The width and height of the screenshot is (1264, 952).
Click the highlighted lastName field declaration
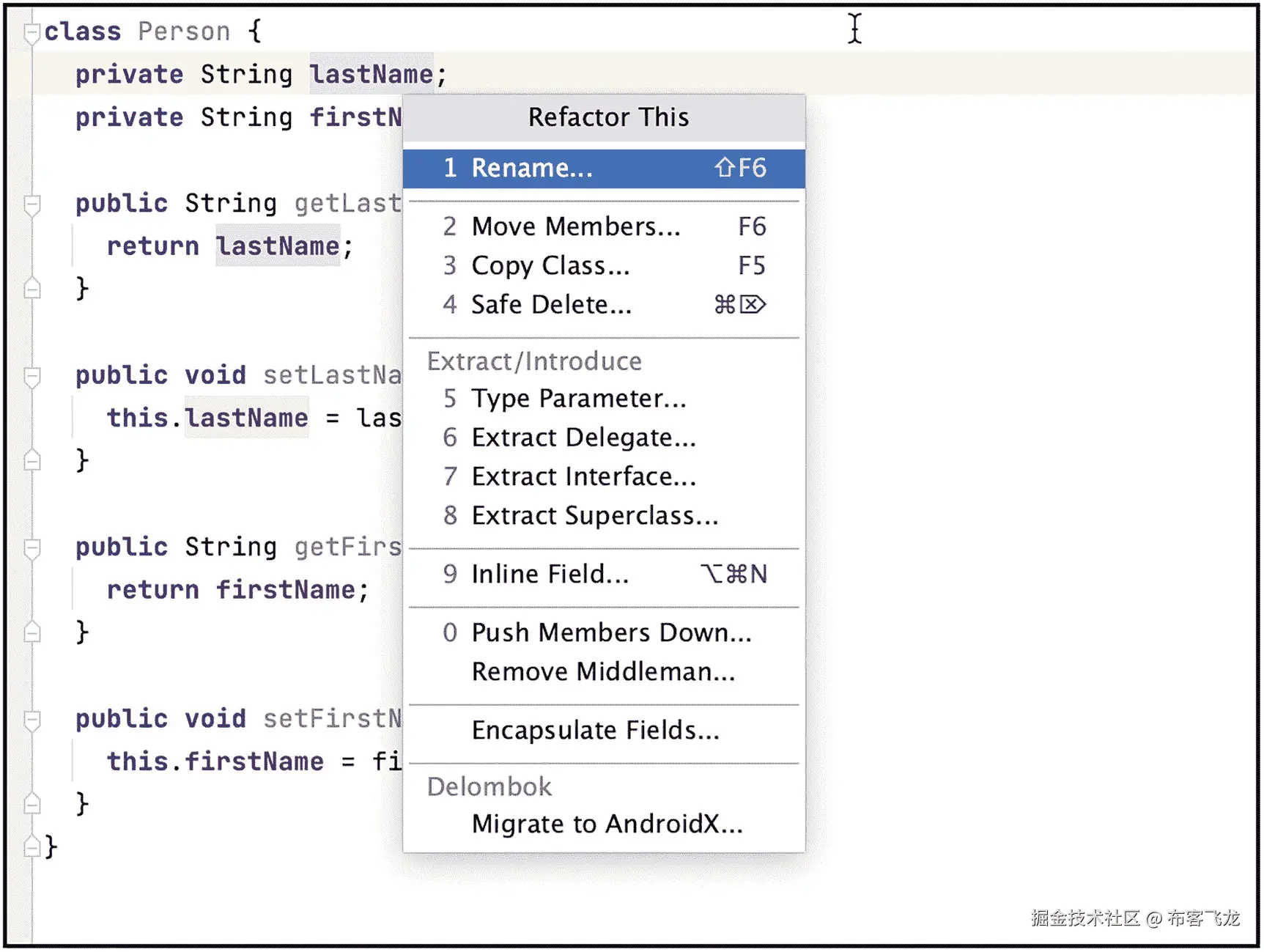pyautogui.click(x=371, y=75)
